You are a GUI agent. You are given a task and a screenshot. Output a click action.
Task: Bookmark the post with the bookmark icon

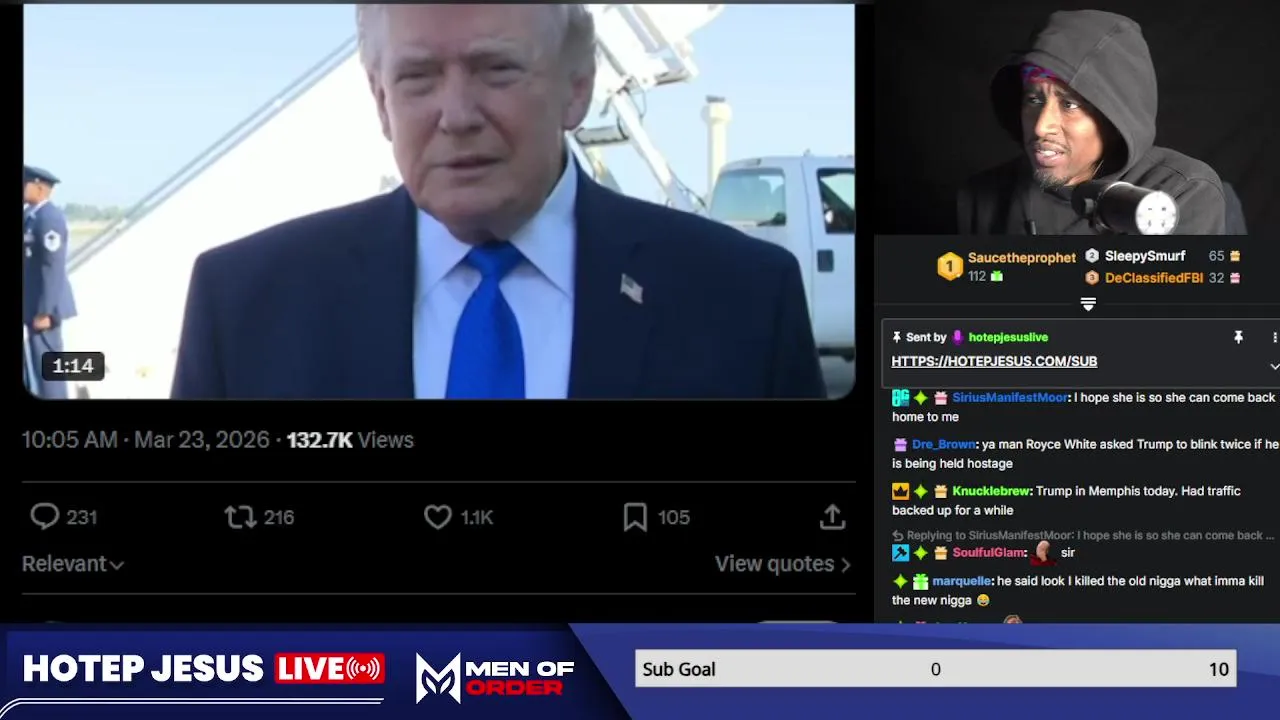pos(635,516)
